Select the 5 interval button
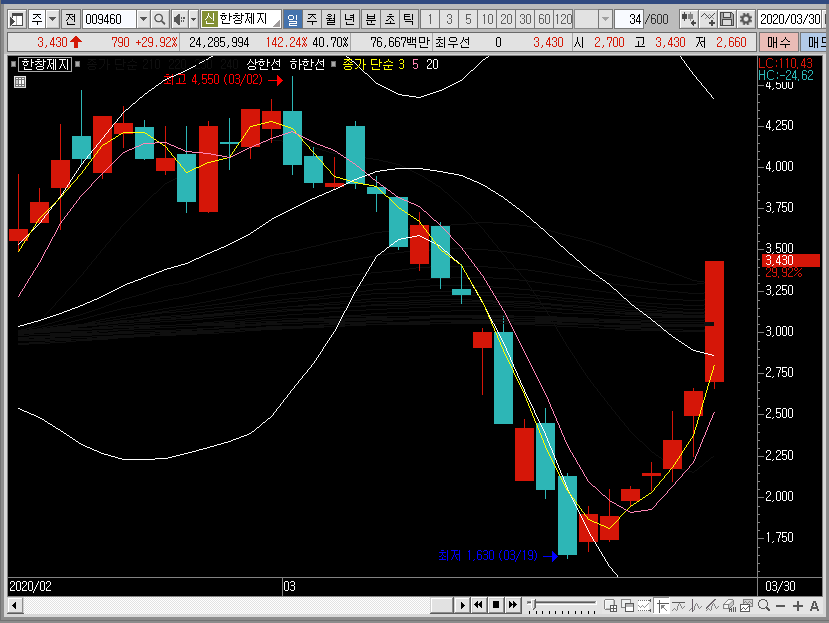The height and width of the screenshot is (623, 829). [x=468, y=20]
